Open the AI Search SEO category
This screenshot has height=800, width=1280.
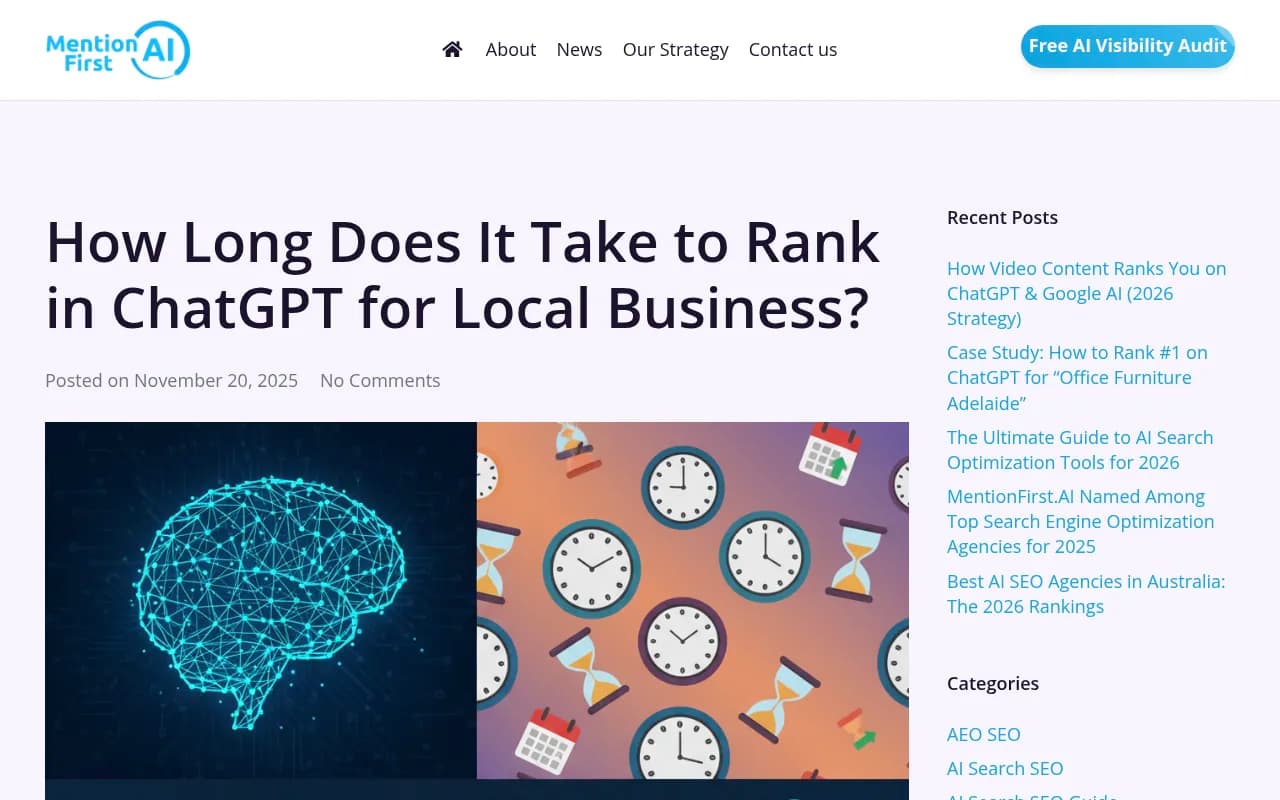tap(1005, 768)
